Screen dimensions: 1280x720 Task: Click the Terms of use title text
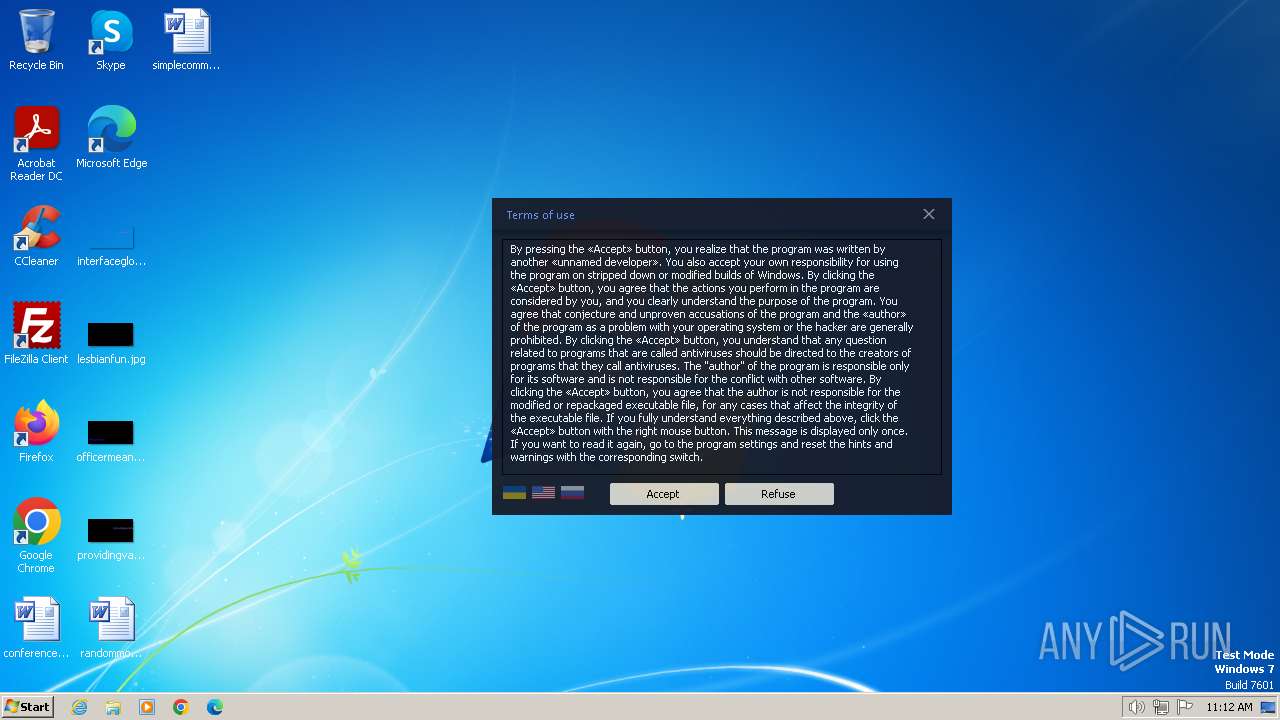[x=540, y=215]
